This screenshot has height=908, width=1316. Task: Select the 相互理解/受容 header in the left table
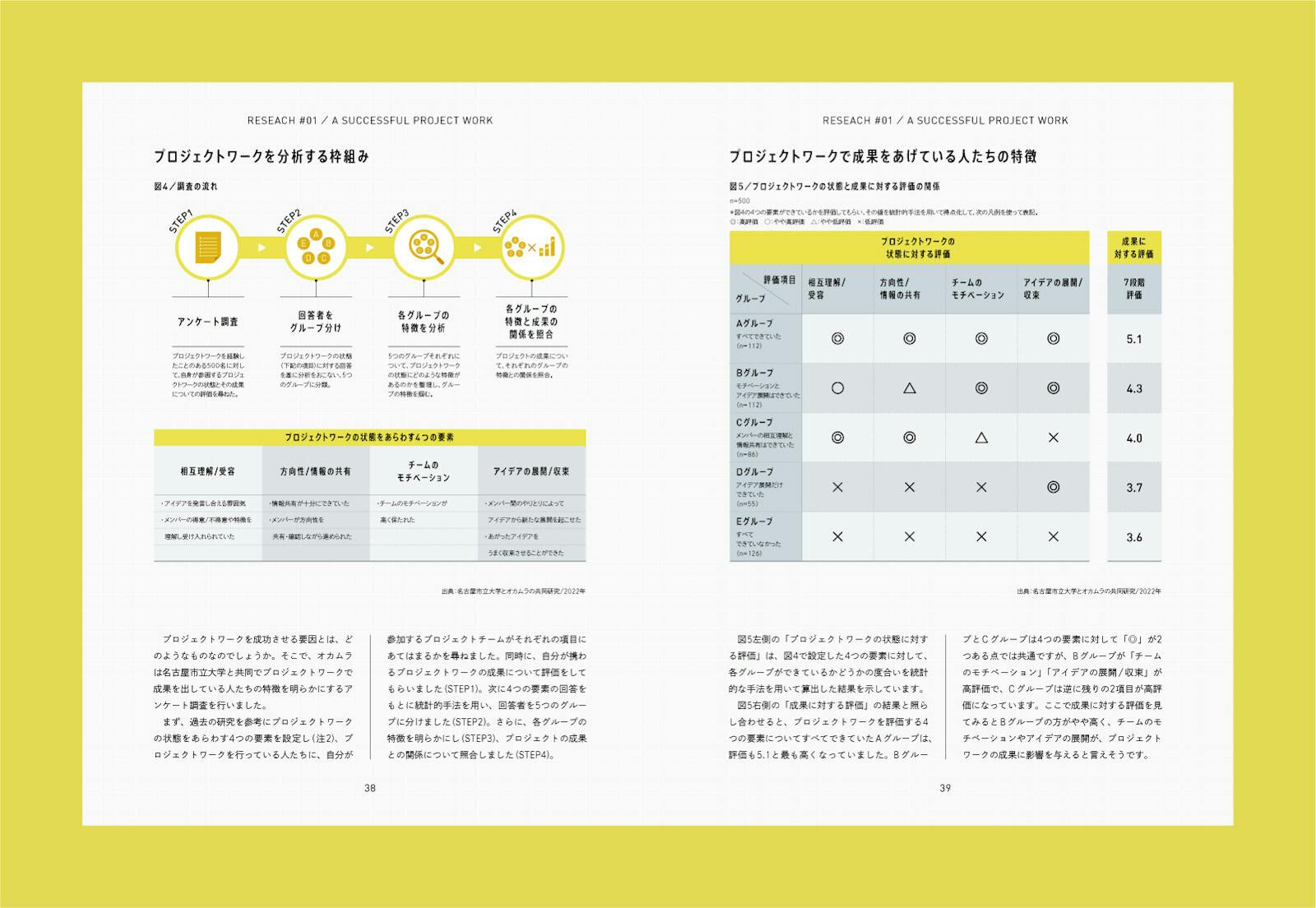pyautogui.click(x=207, y=471)
